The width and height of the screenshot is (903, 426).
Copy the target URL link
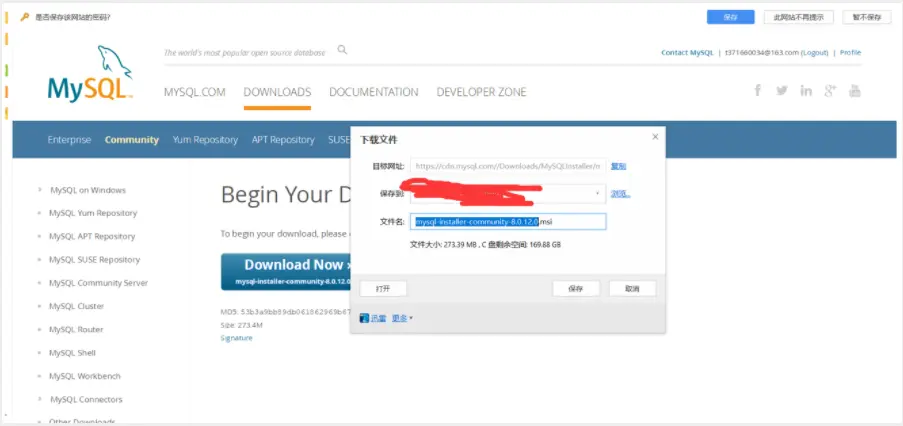(619, 166)
